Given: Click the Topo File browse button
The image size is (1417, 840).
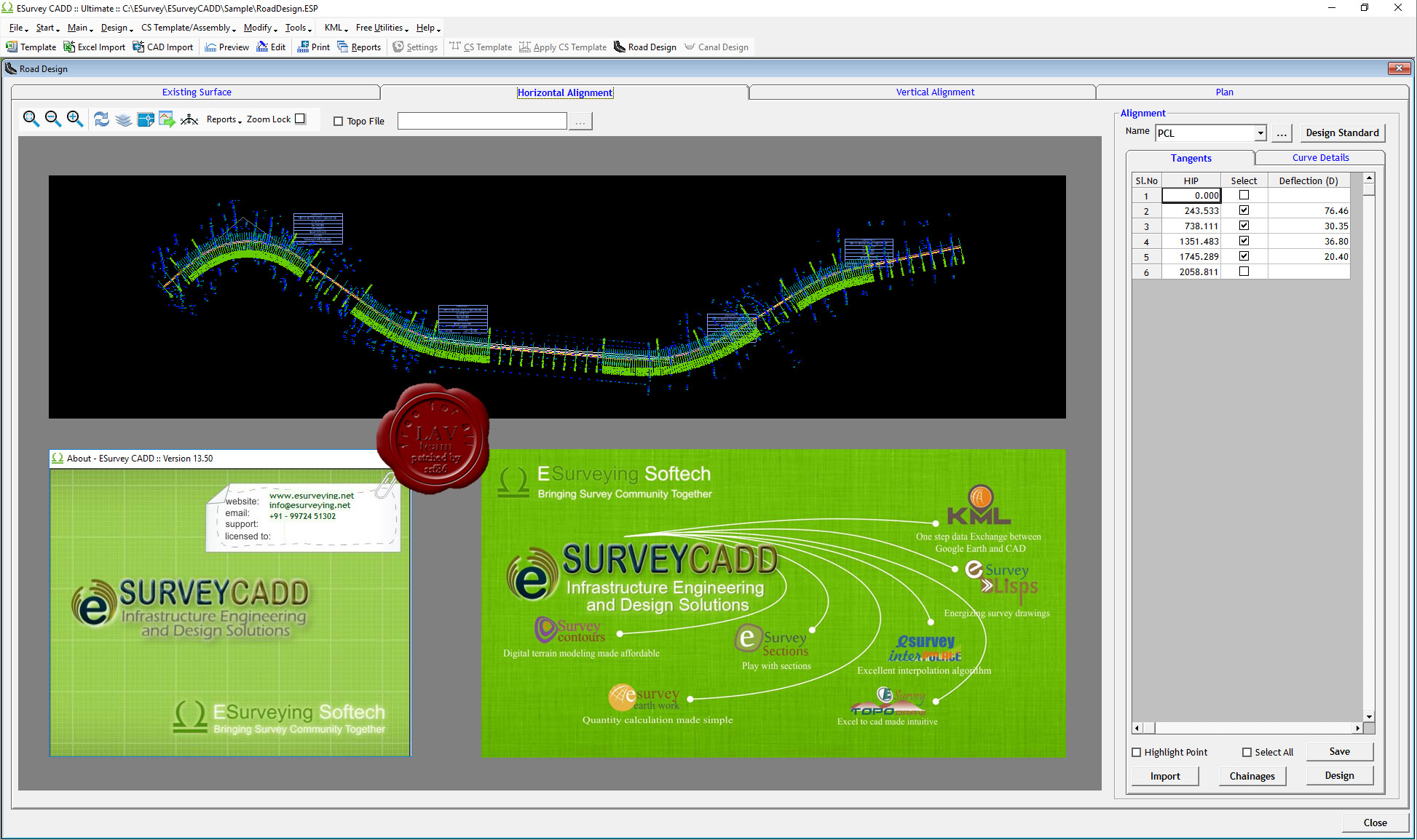Looking at the screenshot, I should [x=580, y=122].
